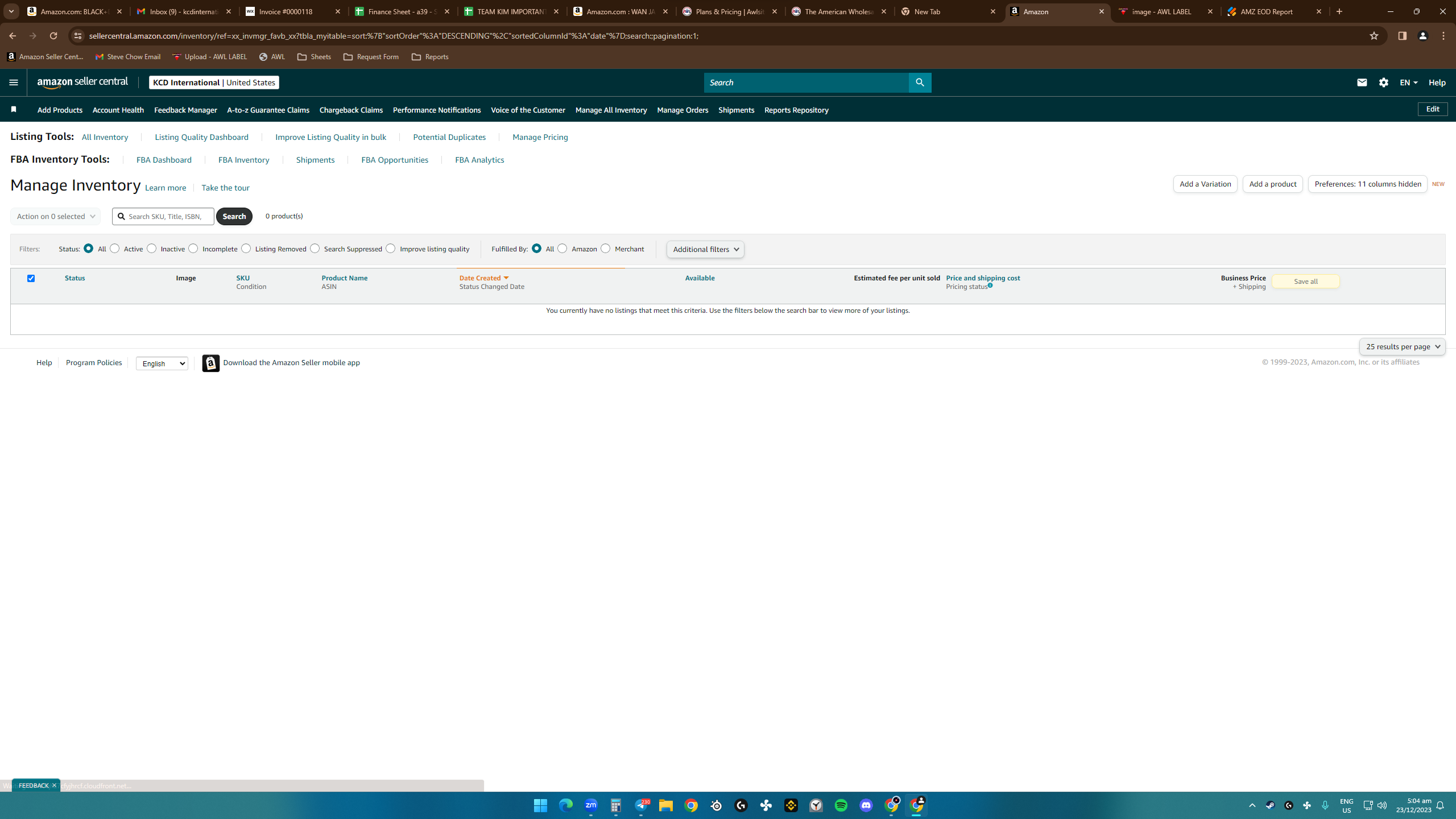Click the bookmark flag icon in nav bar
The width and height of the screenshot is (1456, 819).
tap(14, 109)
